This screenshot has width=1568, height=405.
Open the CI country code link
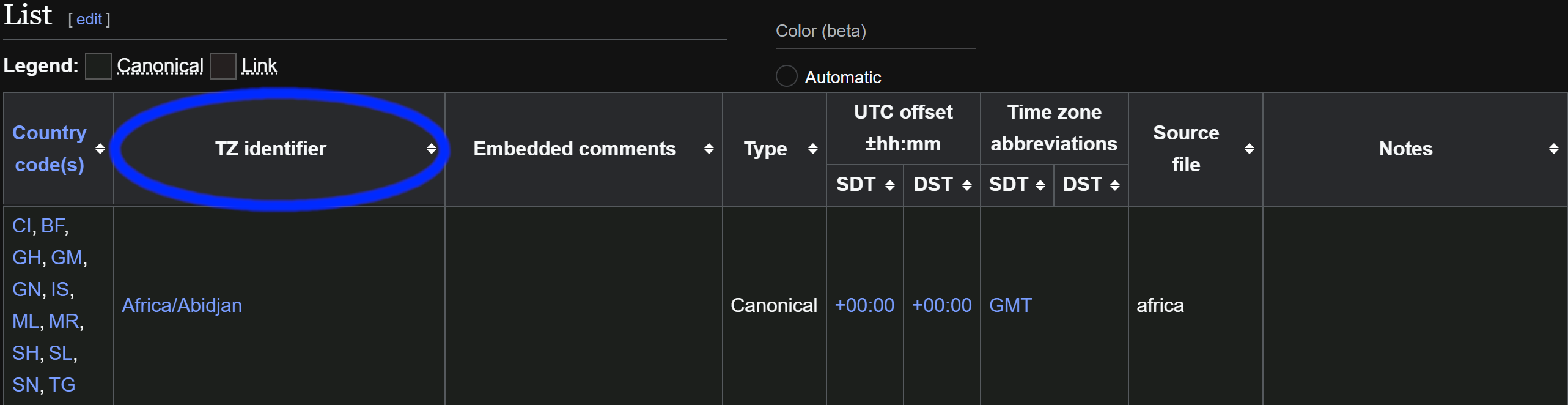click(21, 226)
